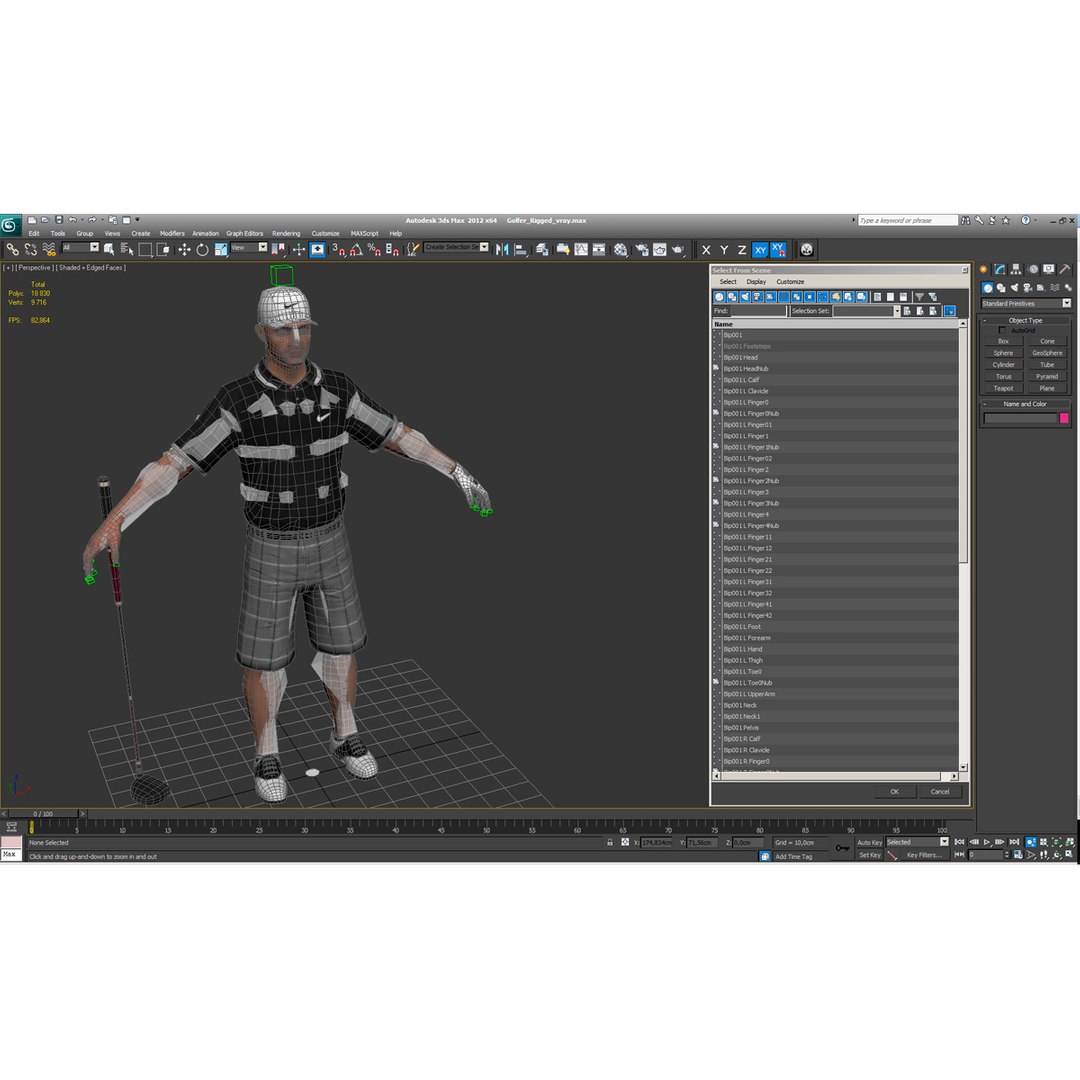Click the time slider at 0 / 100
1080x1080 pixels.
(43, 813)
